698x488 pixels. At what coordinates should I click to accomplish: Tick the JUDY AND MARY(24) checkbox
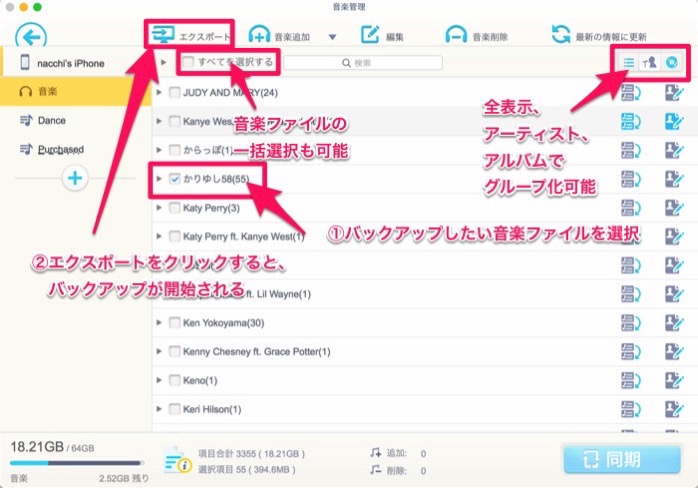point(175,93)
